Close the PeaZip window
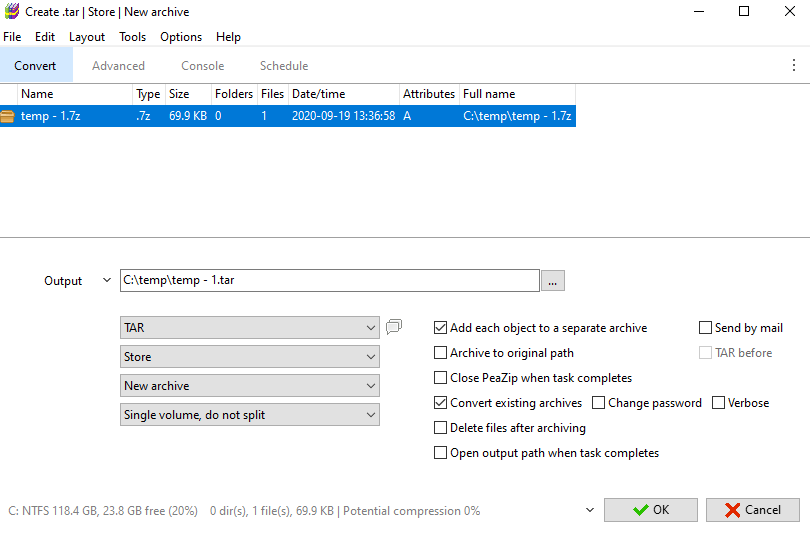Screen dimensions: 810x533 coord(790,11)
